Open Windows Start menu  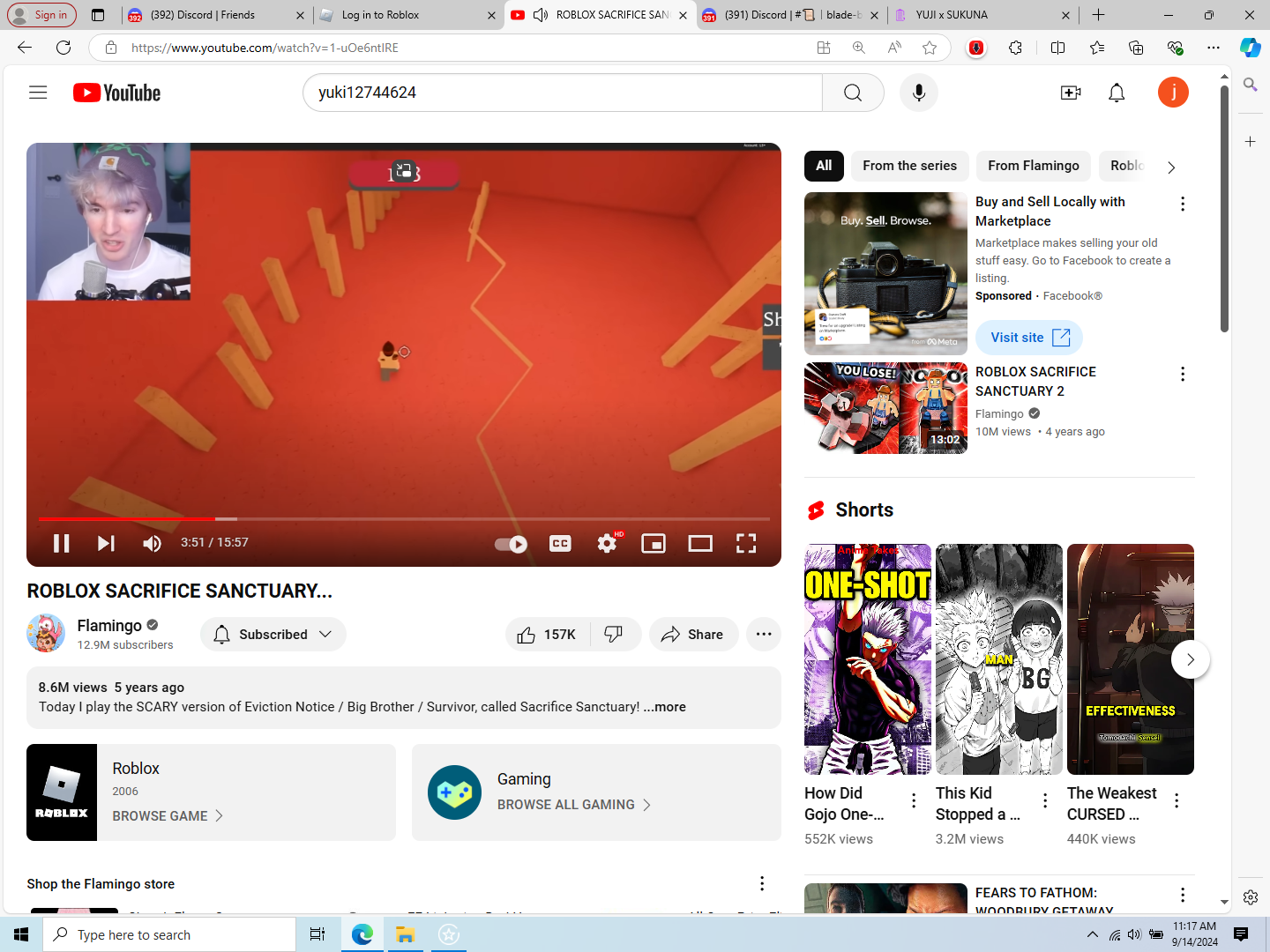click(x=21, y=934)
